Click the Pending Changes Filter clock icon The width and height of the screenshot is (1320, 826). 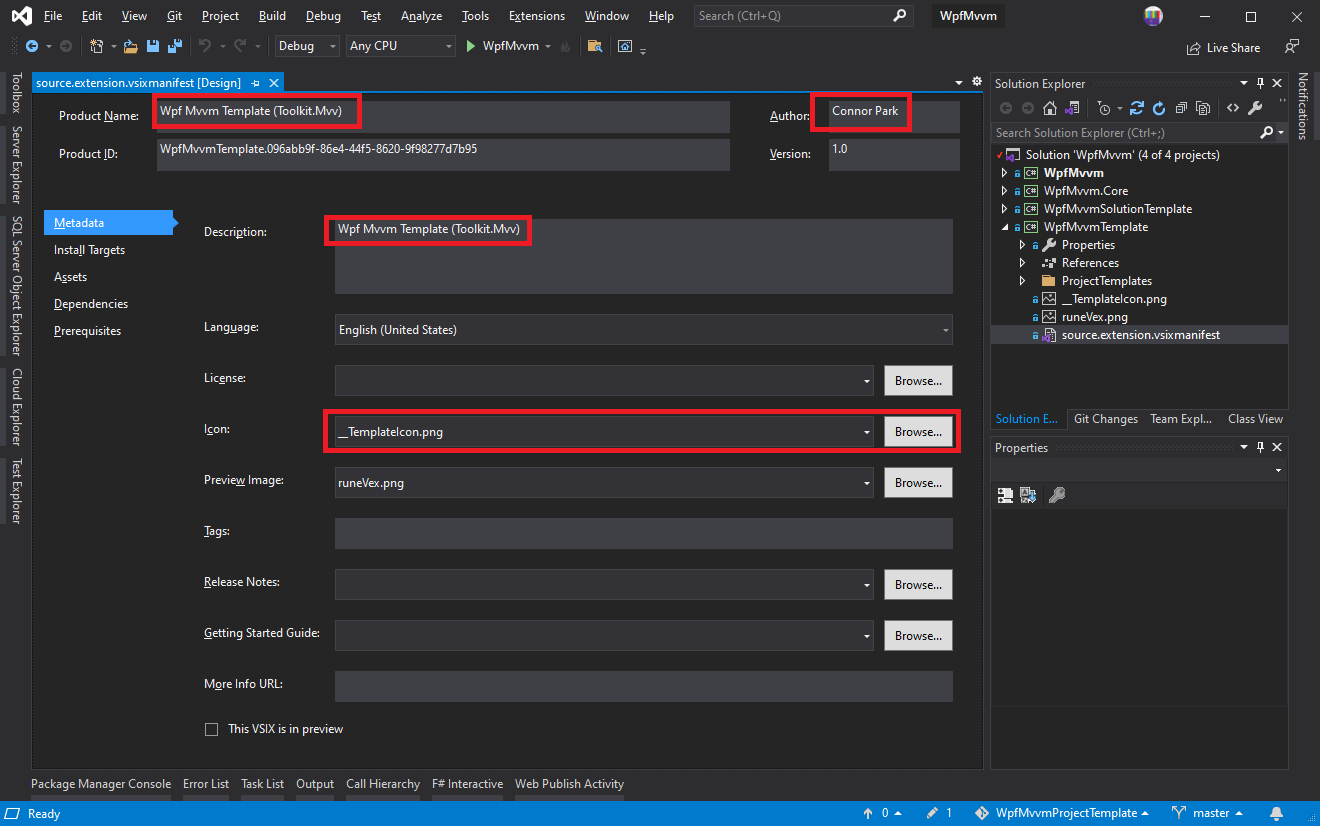(1103, 108)
